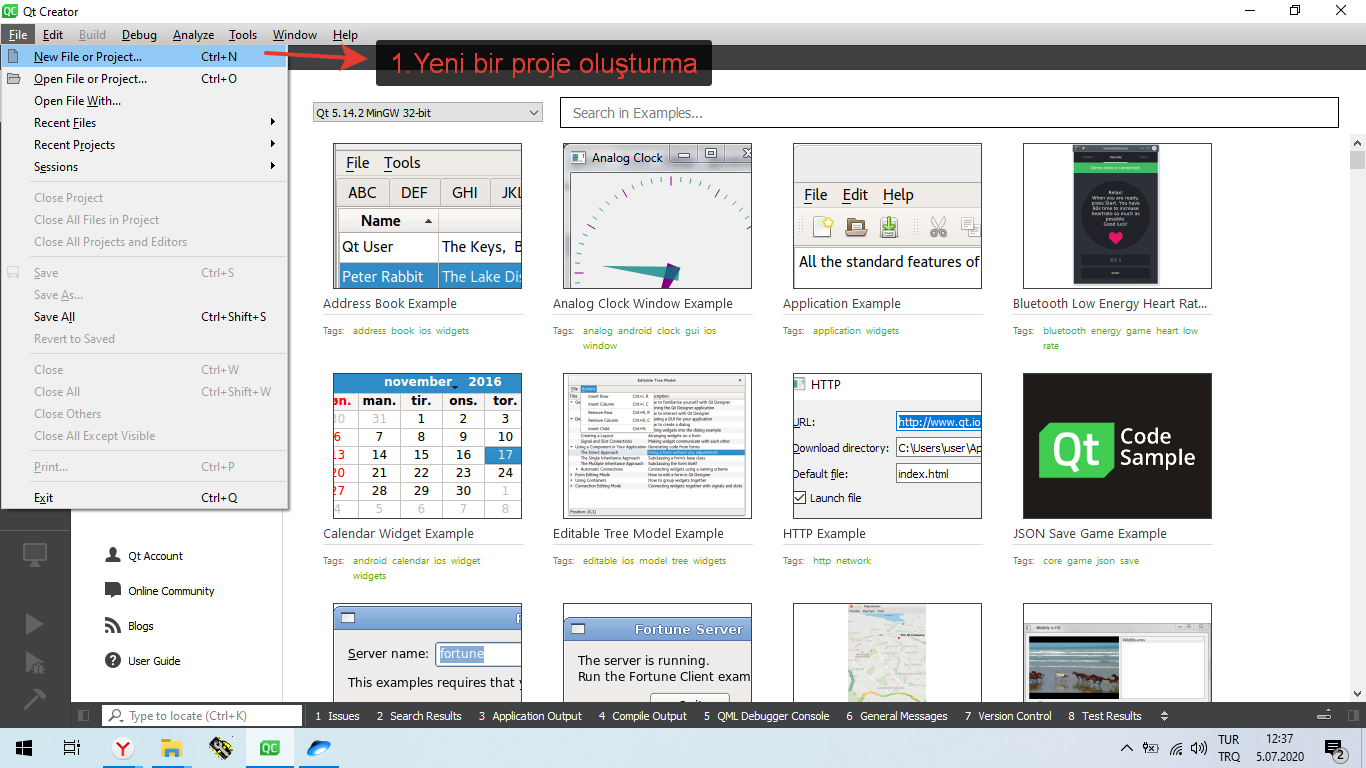This screenshot has width=1366, height=768.
Task: Click the vertical scrollbar of examples list
Action: point(1357,400)
